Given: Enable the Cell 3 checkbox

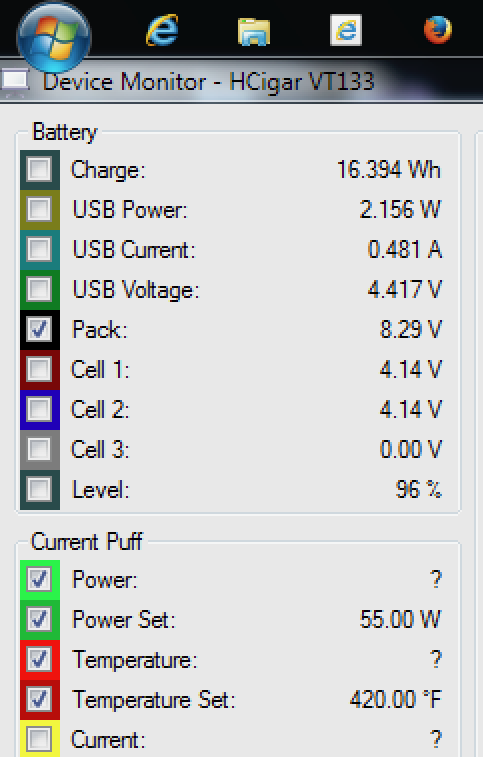Looking at the screenshot, I should click(x=39, y=450).
